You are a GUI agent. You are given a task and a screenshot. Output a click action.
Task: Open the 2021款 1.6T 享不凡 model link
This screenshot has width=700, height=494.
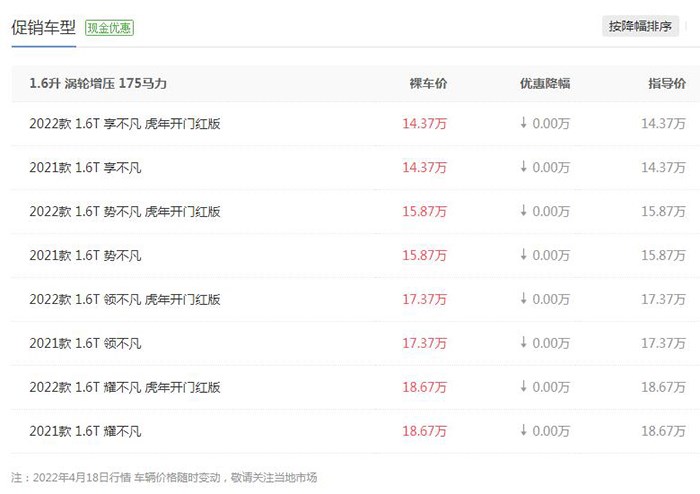[85, 168]
